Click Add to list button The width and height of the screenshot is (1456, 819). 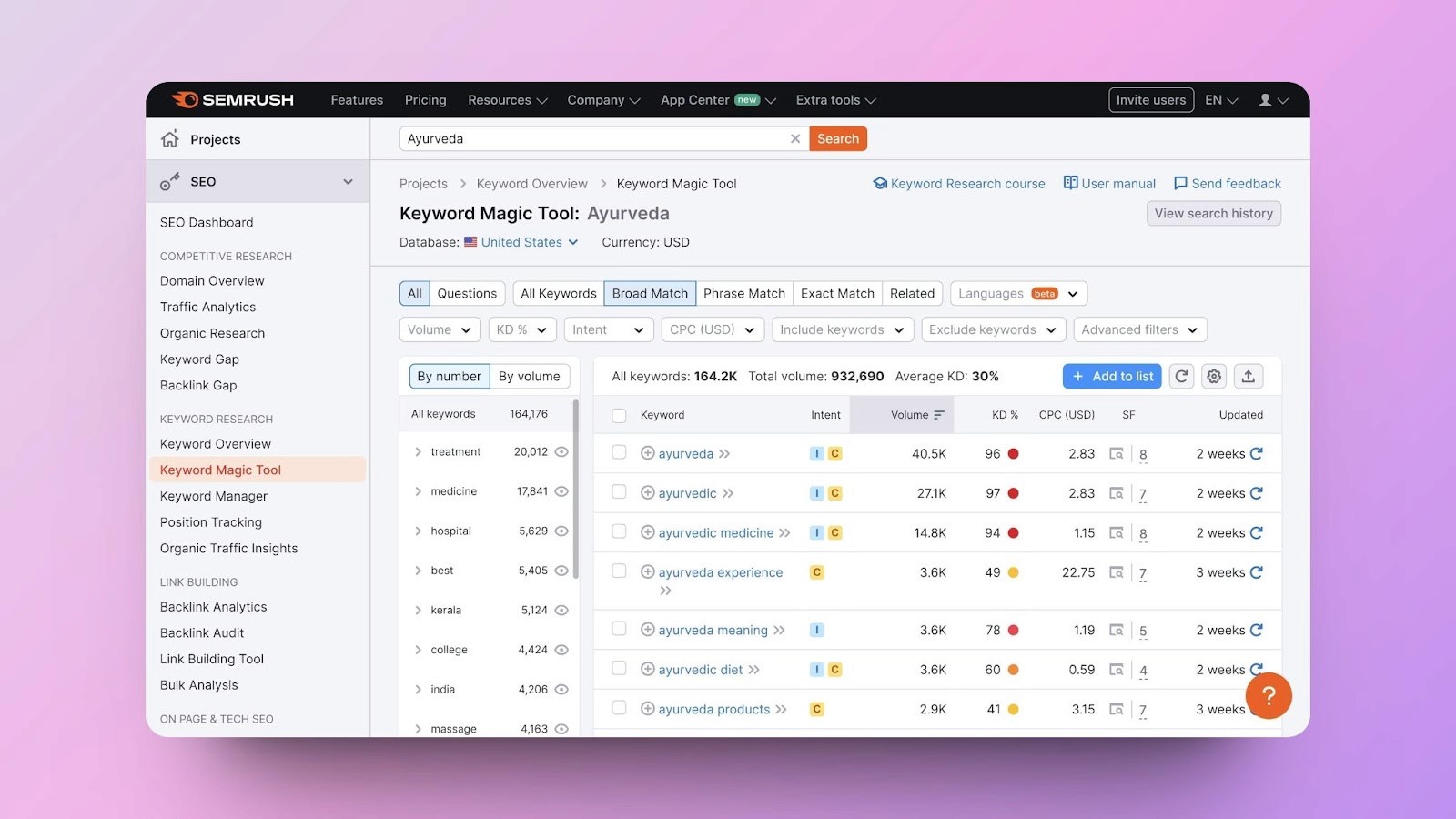coord(1112,376)
